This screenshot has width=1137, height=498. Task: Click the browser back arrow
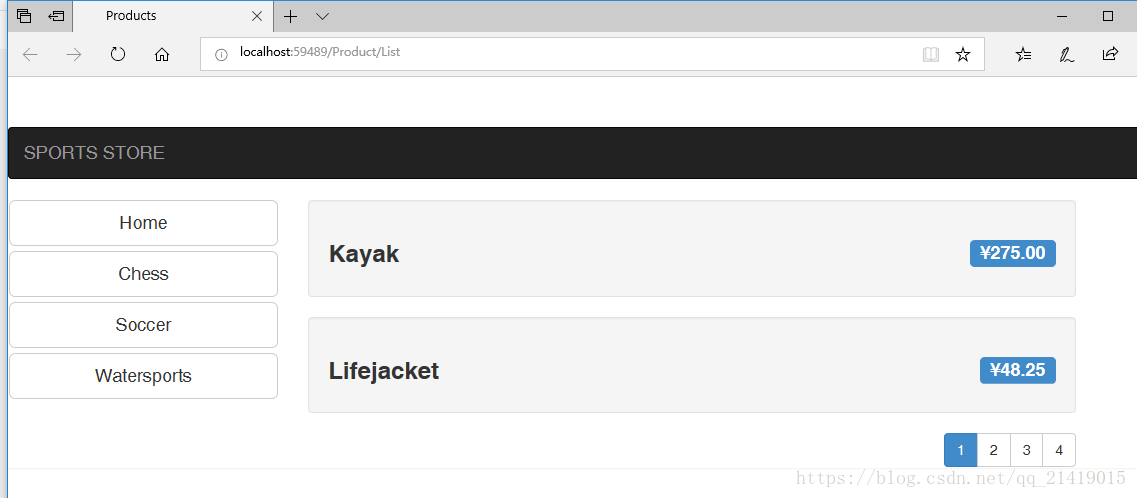(x=30, y=54)
